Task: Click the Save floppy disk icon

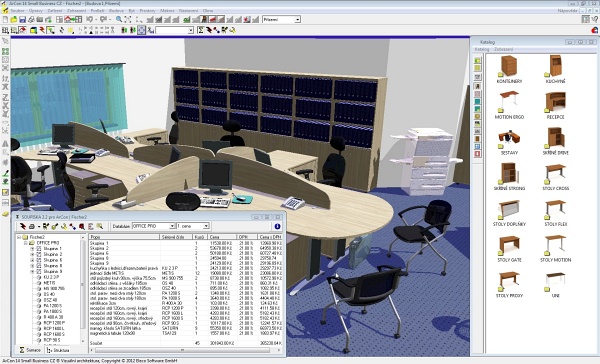Action: [x=22, y=19]
